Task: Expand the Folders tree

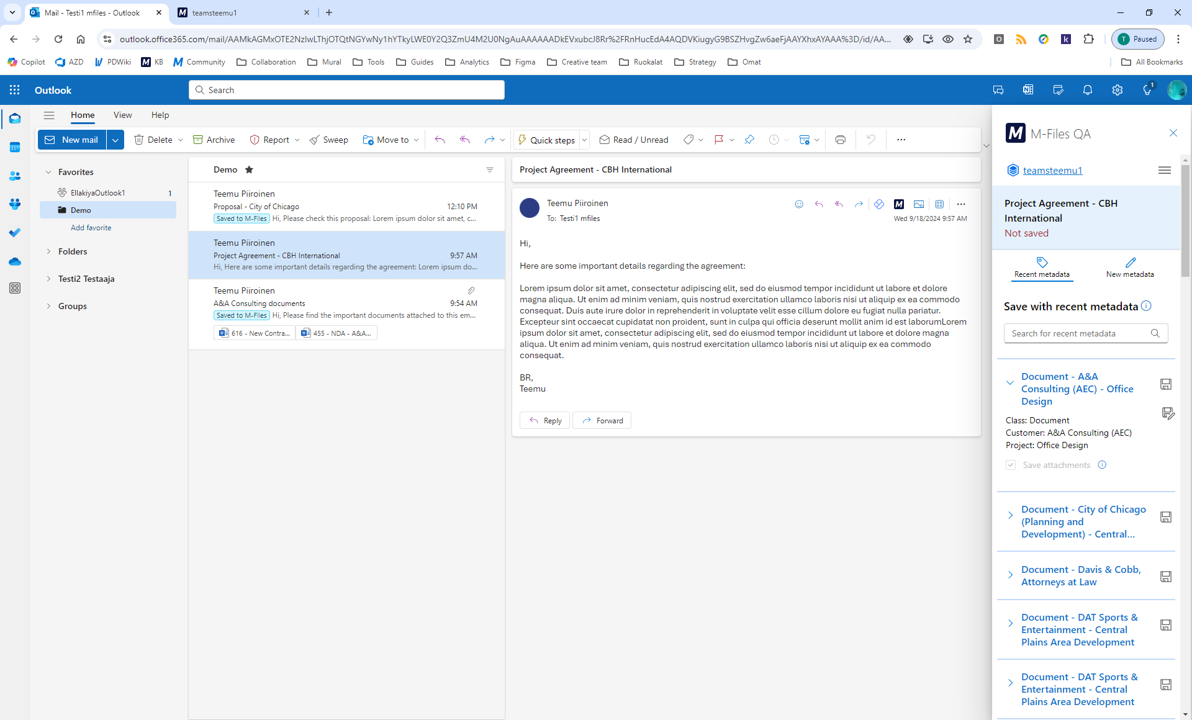Action: [49, 252]
